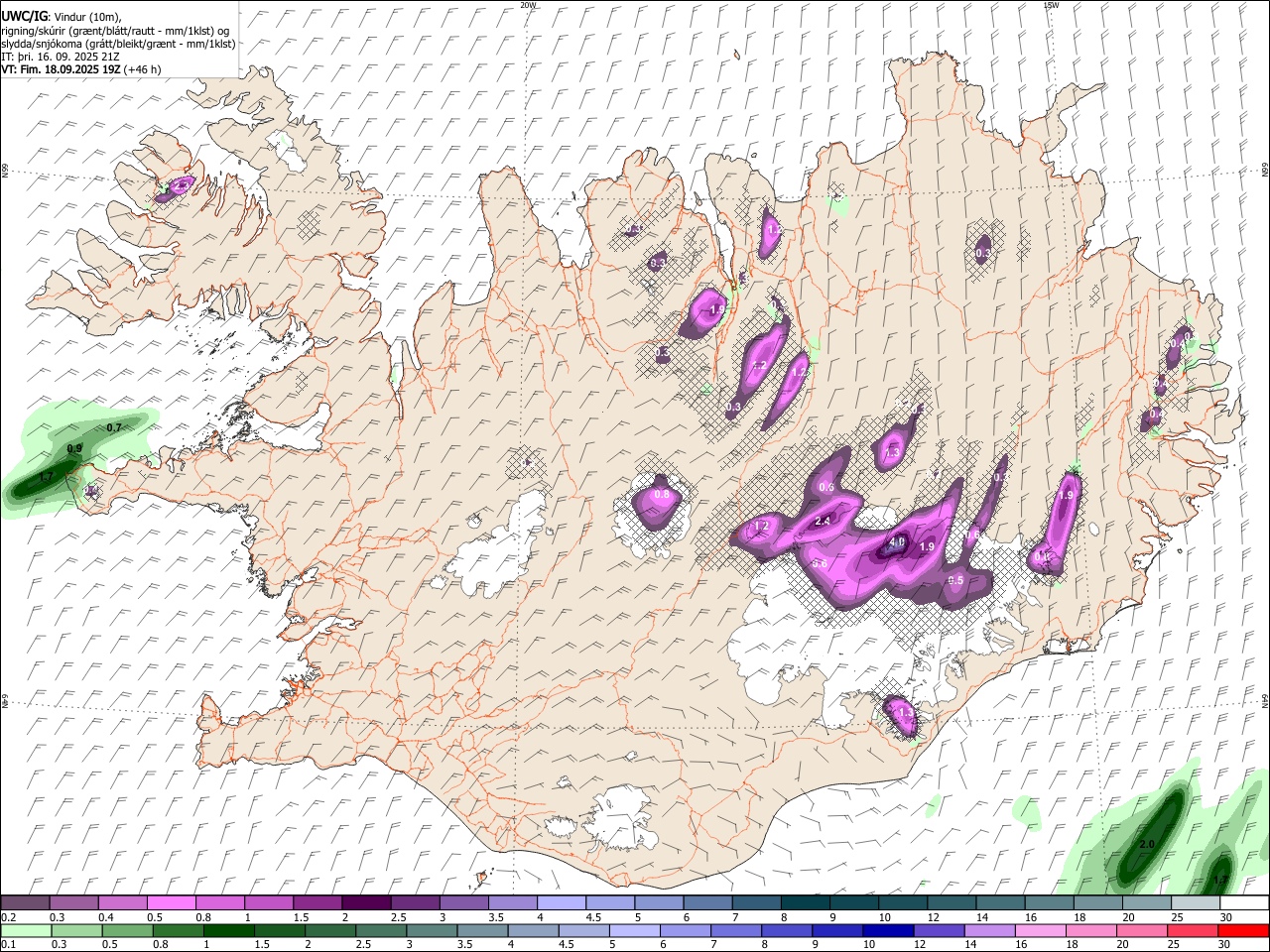Click the 10 label on the snow scale

(884, 917)
